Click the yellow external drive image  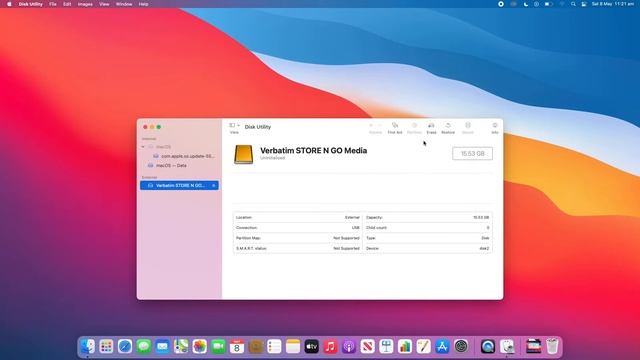(x=243, y=154)
